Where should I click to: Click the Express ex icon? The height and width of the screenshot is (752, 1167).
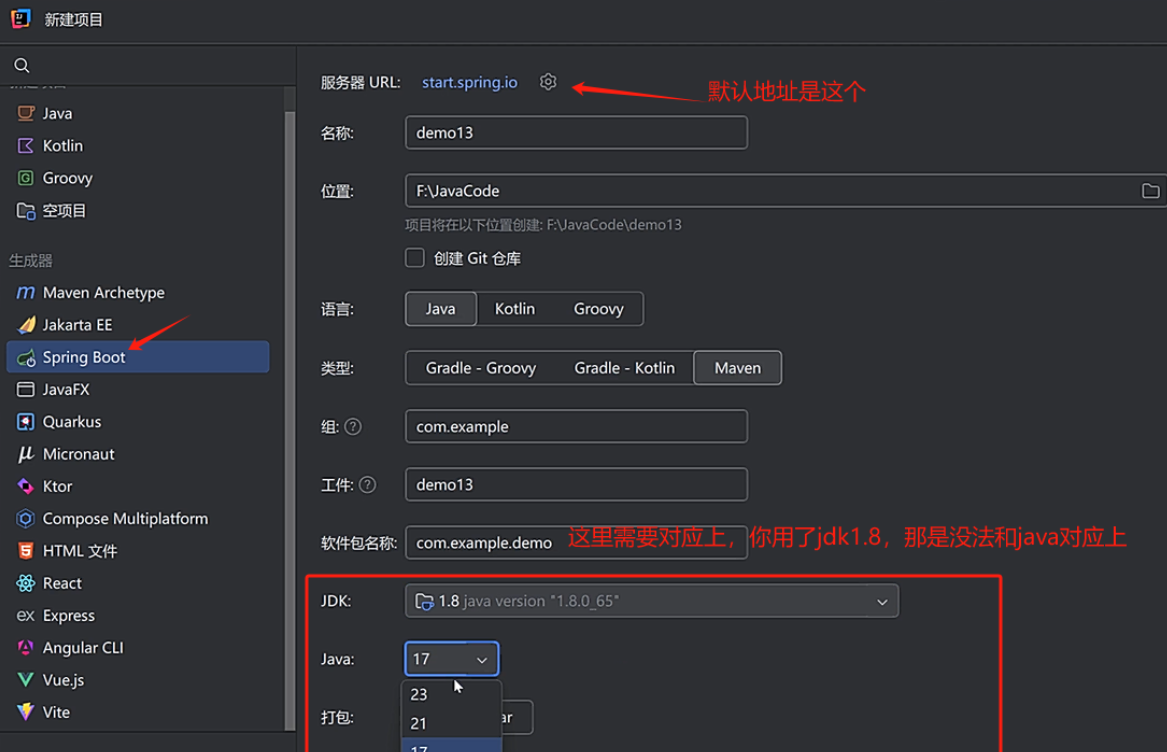[x=25, y=616]
